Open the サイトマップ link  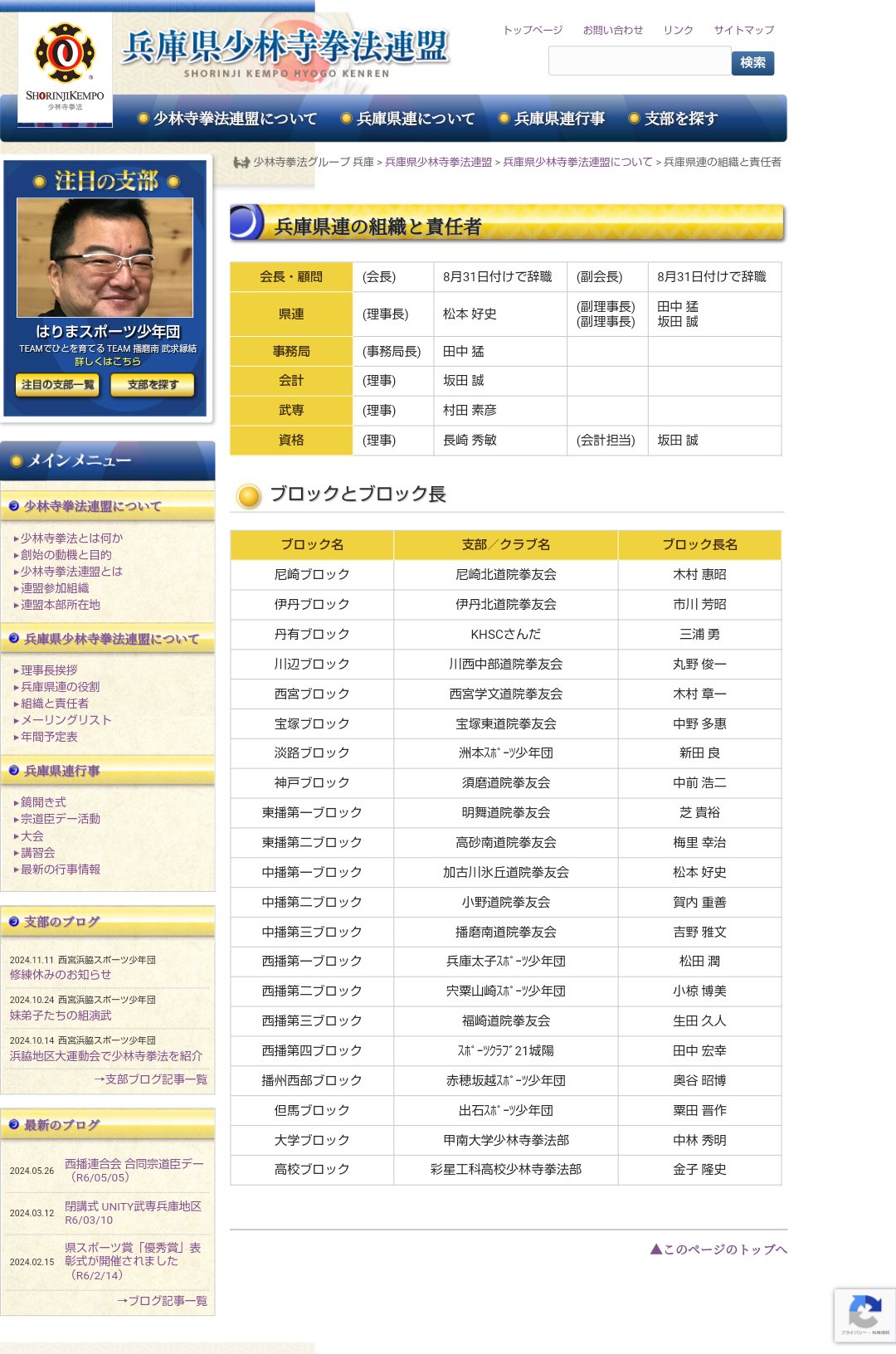pyautogui.click(x=744, y=30)
